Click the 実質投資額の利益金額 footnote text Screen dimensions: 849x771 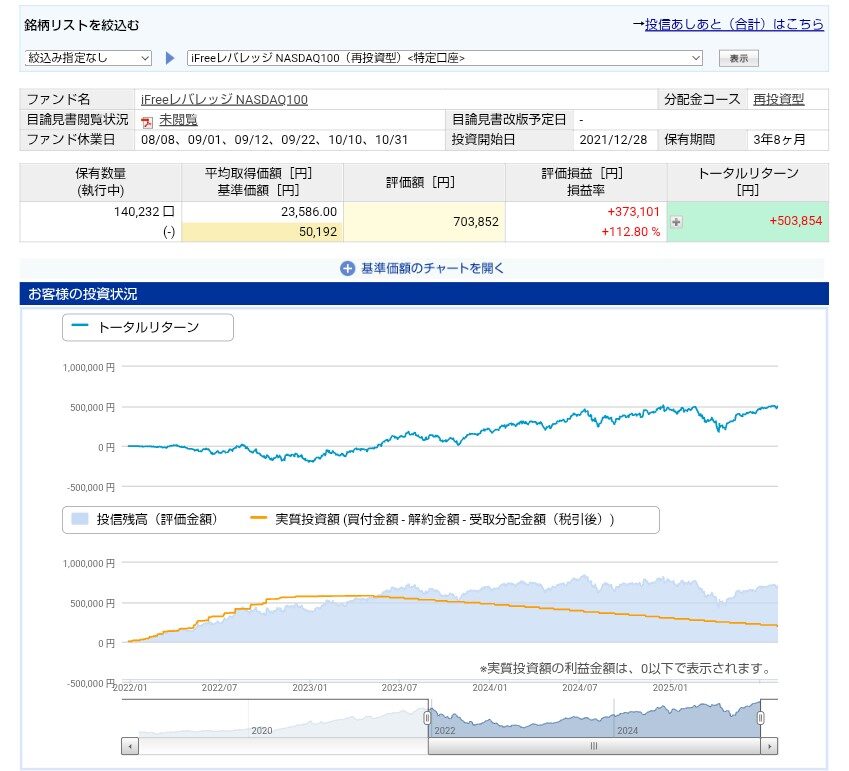point(625,669)
